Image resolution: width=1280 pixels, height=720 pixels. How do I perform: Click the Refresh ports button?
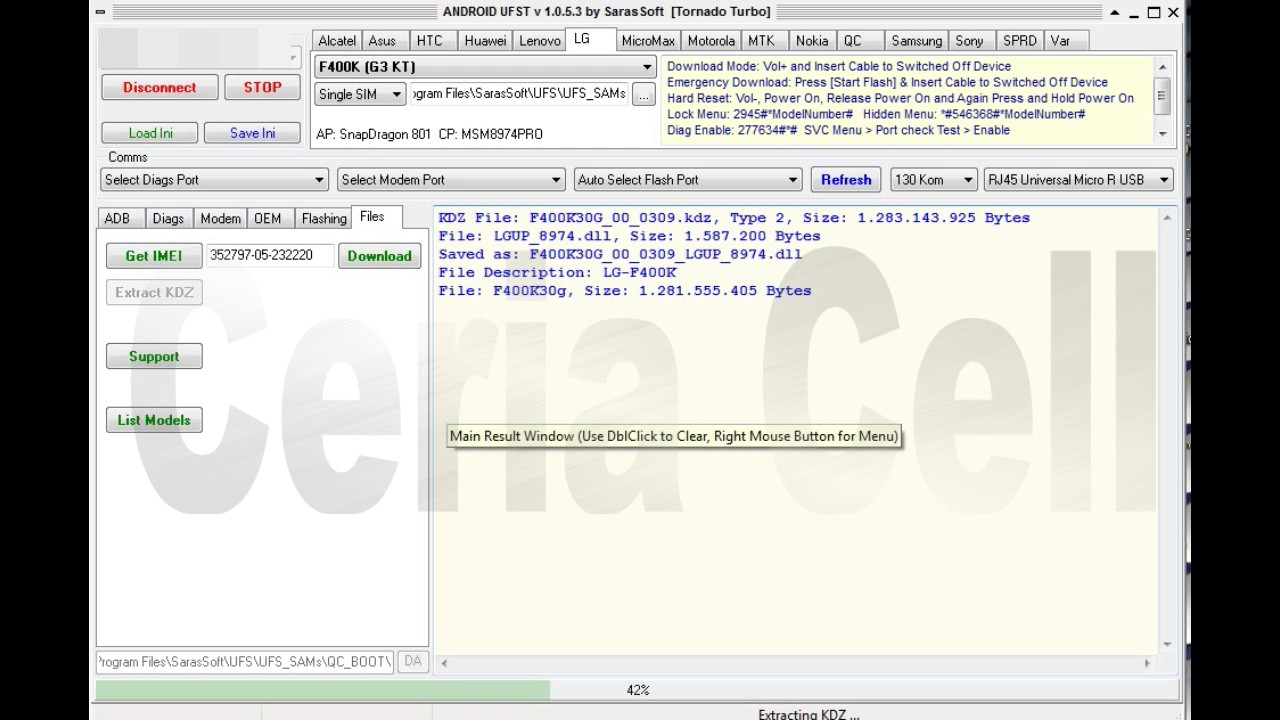(846, 180)
